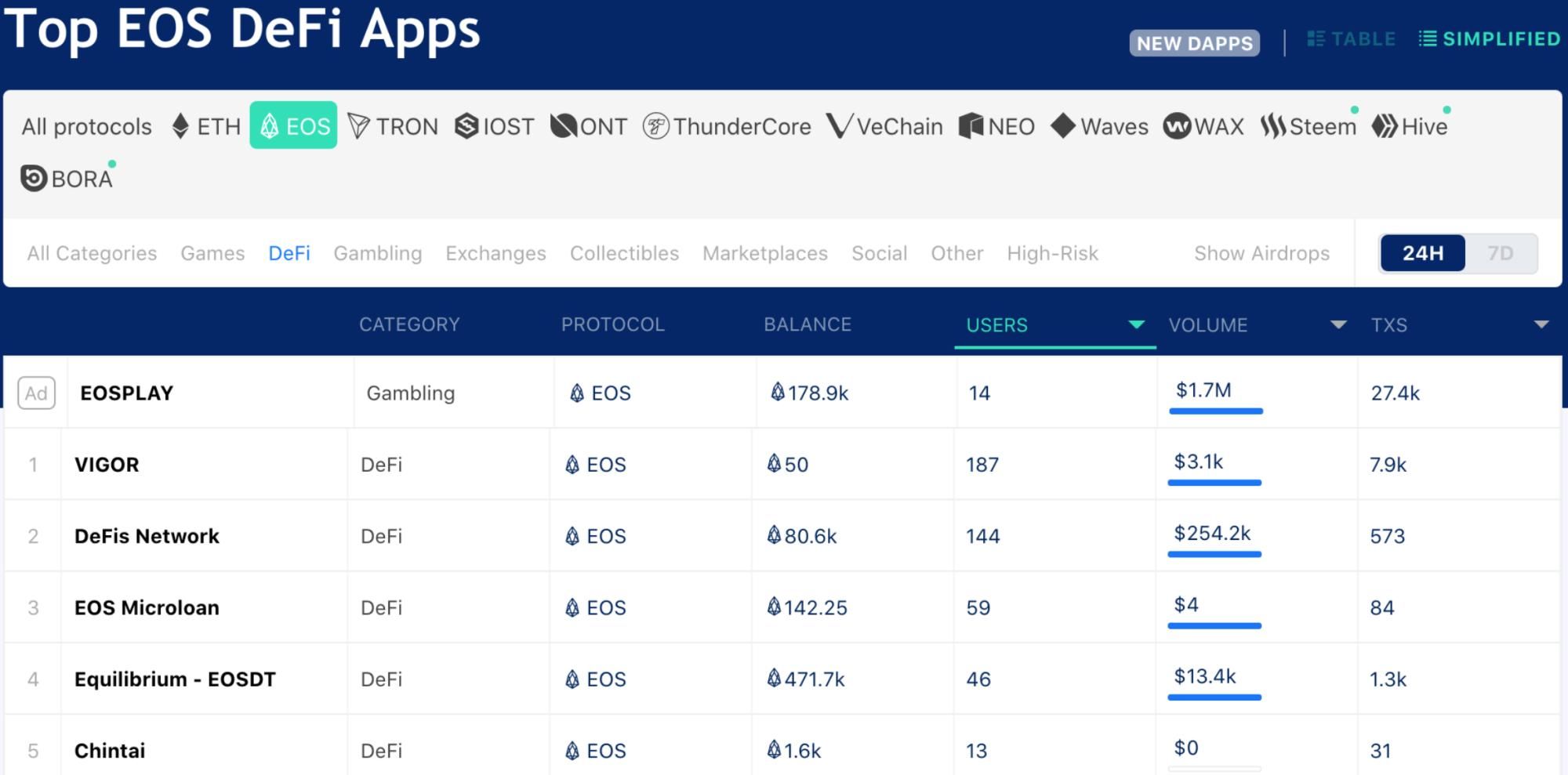Click the TRON protocol icon
The image size is (1568, 775).
pos(359,126)
